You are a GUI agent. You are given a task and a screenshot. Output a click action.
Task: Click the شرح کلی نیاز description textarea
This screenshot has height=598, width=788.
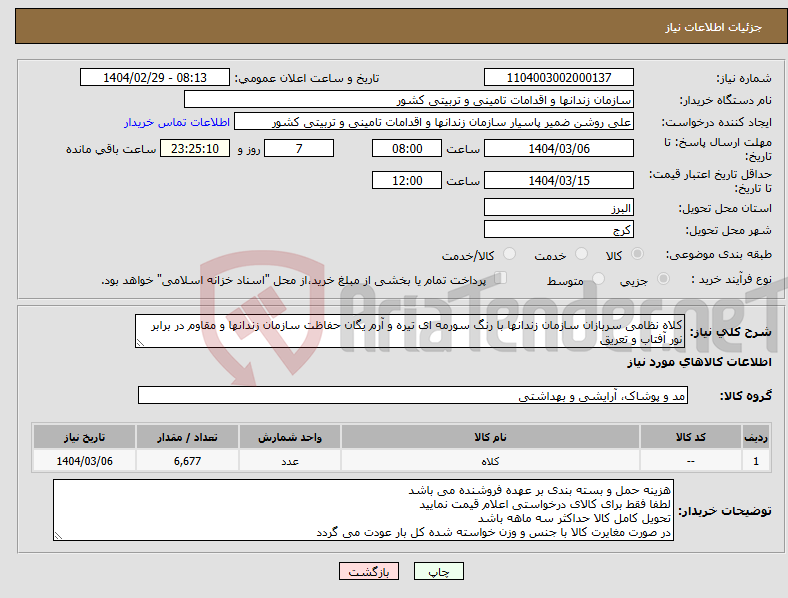pyautogui.click(x=410, y=331)
